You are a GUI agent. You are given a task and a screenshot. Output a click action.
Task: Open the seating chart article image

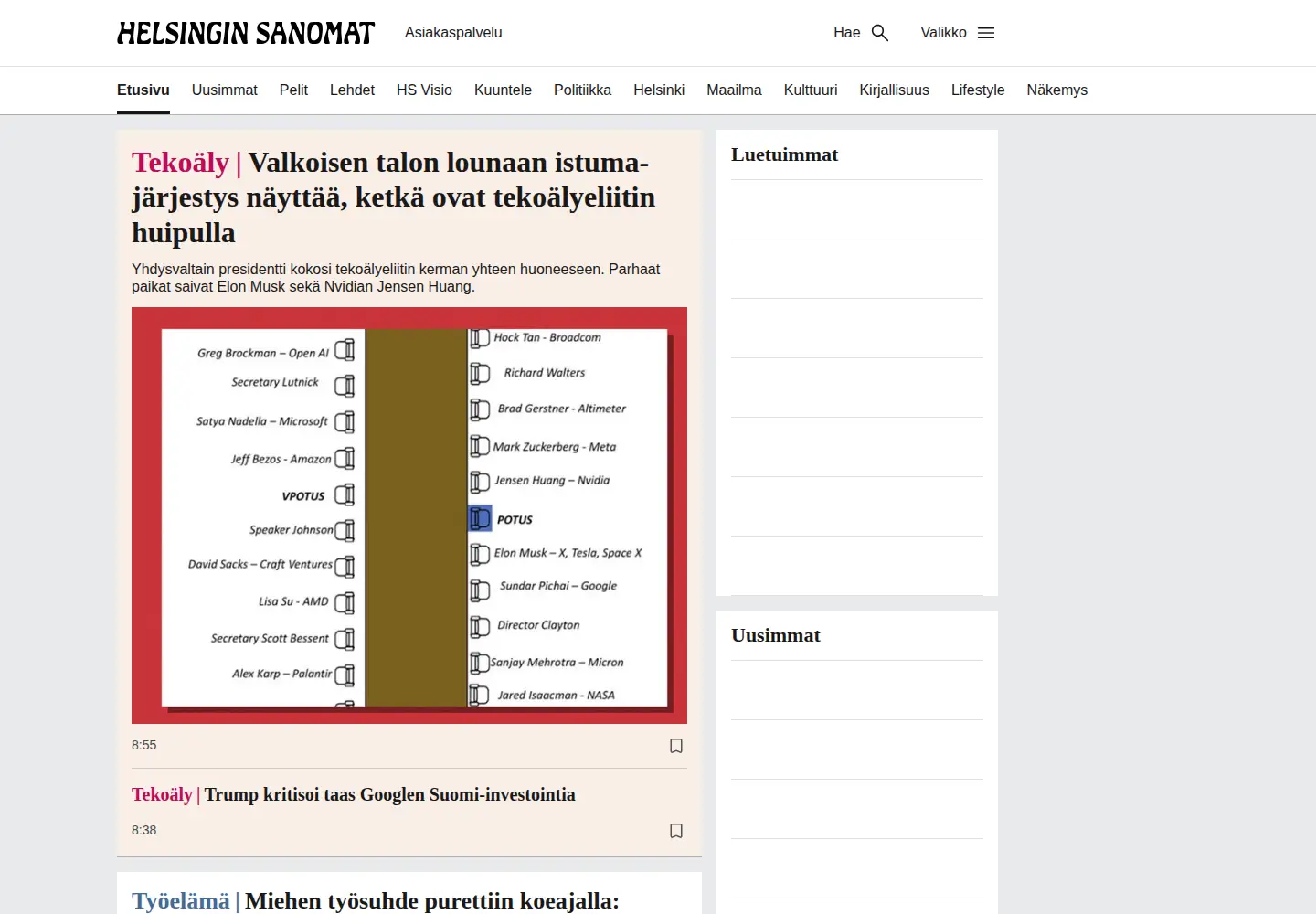point(409,515)
